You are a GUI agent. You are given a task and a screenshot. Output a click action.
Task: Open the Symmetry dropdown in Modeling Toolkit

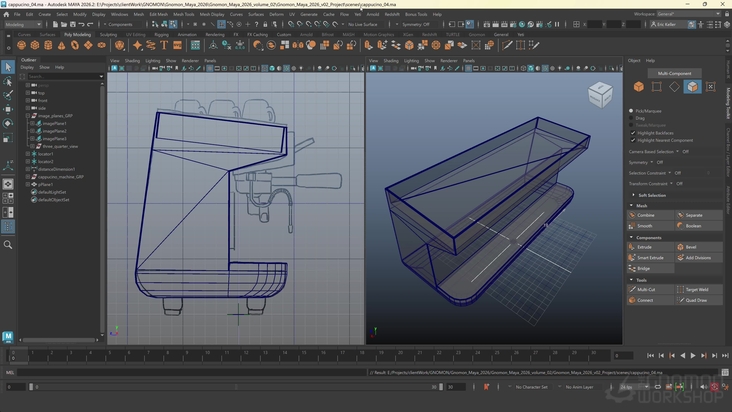652,162
